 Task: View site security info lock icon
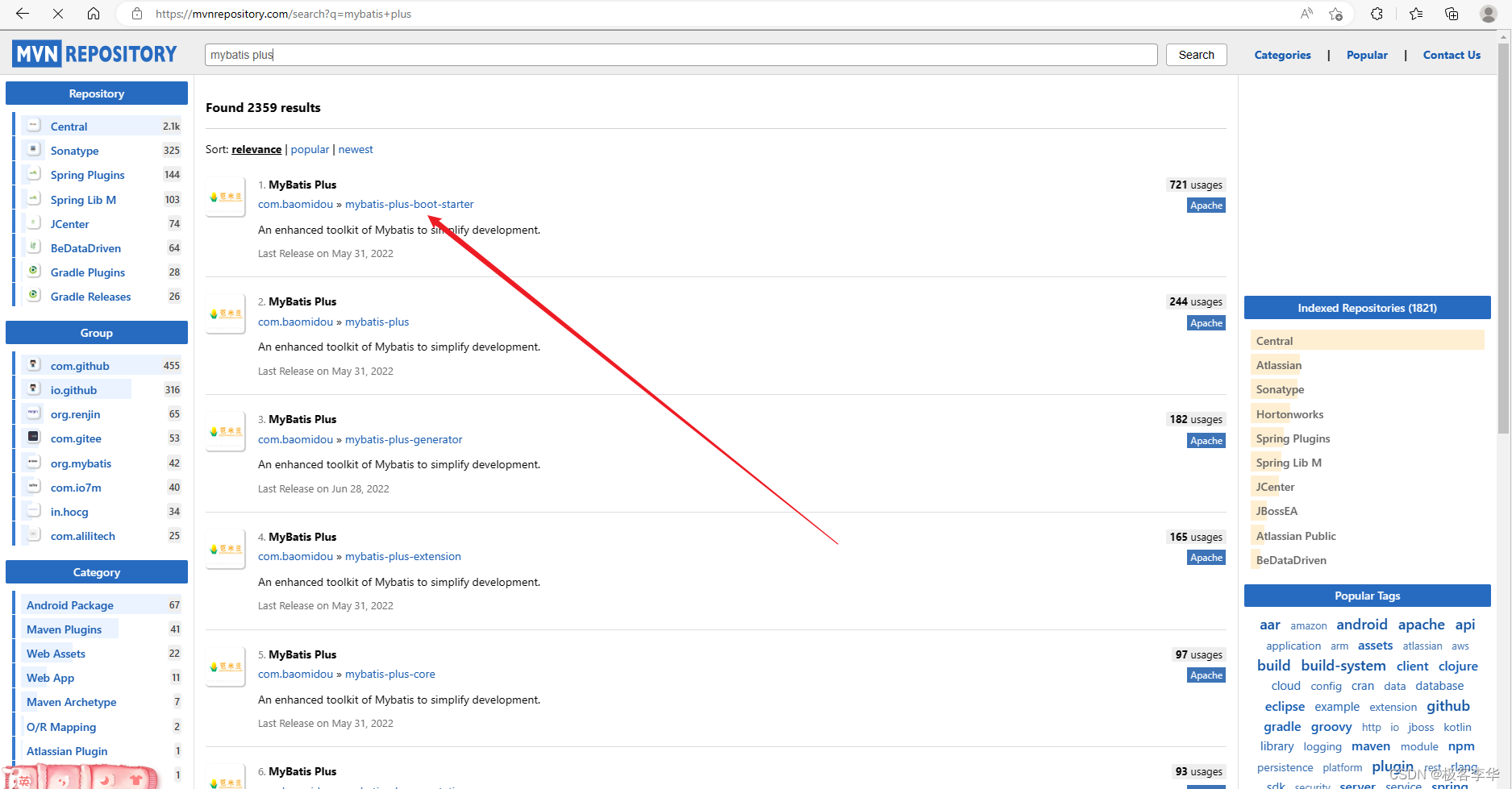tap(137, 14)
